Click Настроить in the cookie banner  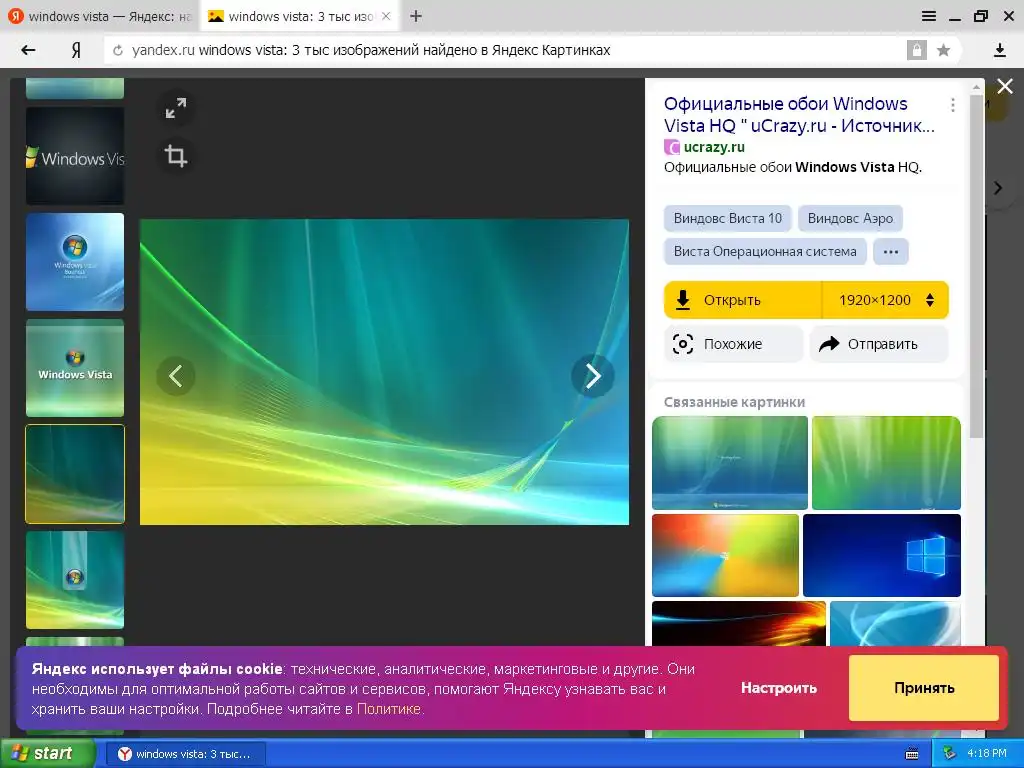[778, 688]
